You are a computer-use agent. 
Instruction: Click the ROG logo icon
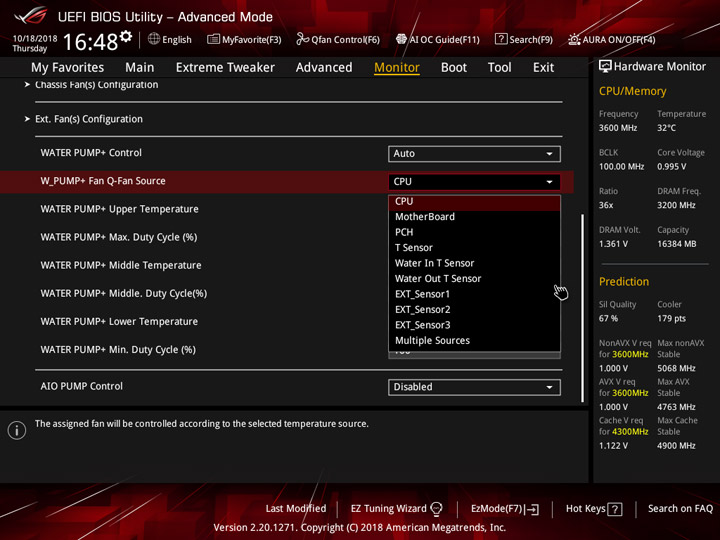[x=30, y=16]
